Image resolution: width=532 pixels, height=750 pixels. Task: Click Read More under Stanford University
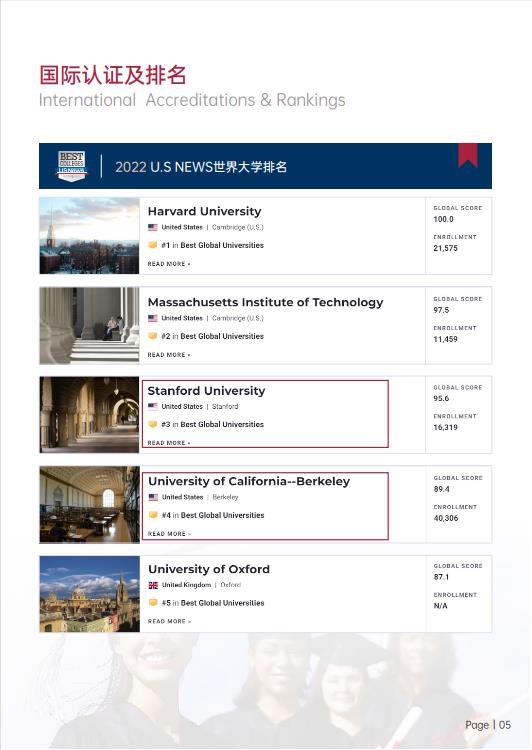[169, 443]
